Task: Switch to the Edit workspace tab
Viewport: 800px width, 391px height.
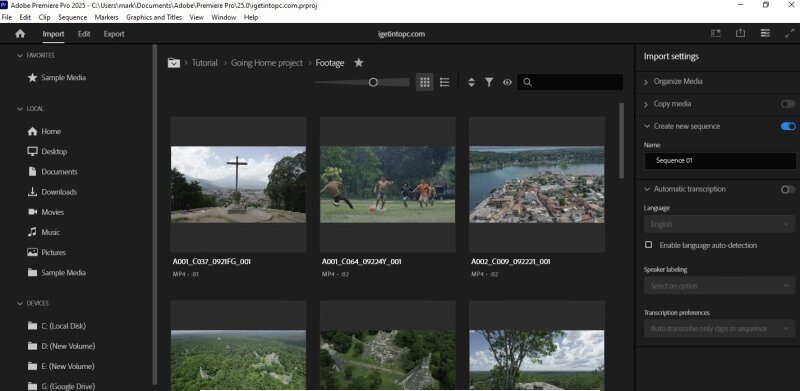Action: coord(84,34)
